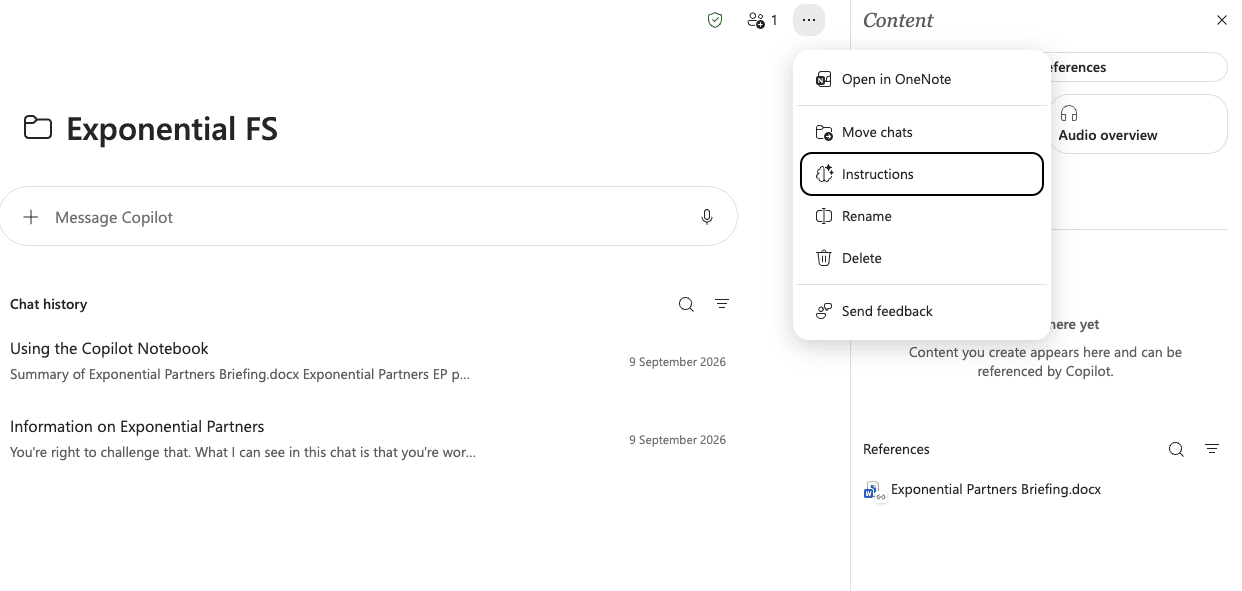1242x591 pixels.
Task: Open the References filter icon
Action: click(1212, 449)
